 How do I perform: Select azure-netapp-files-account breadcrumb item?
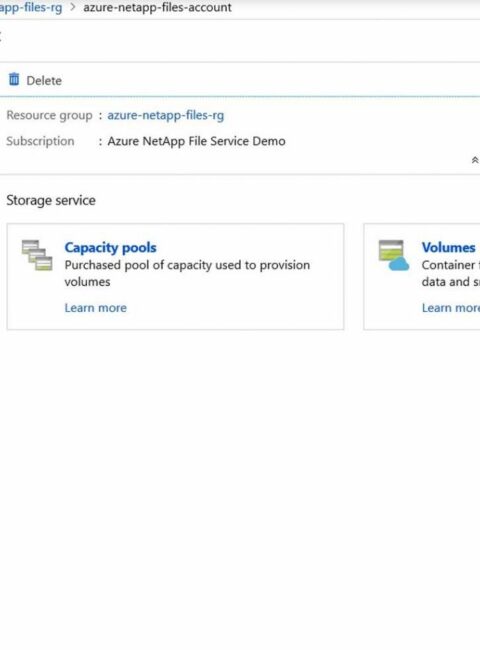point(158,7)
